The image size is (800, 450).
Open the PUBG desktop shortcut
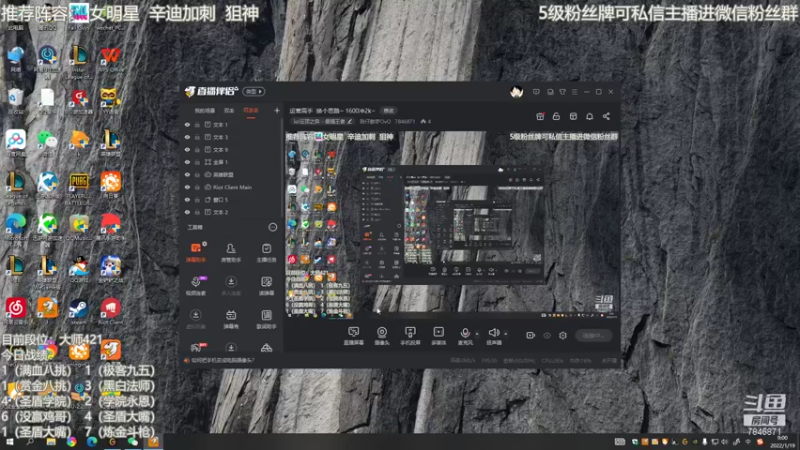pos(79,187)
